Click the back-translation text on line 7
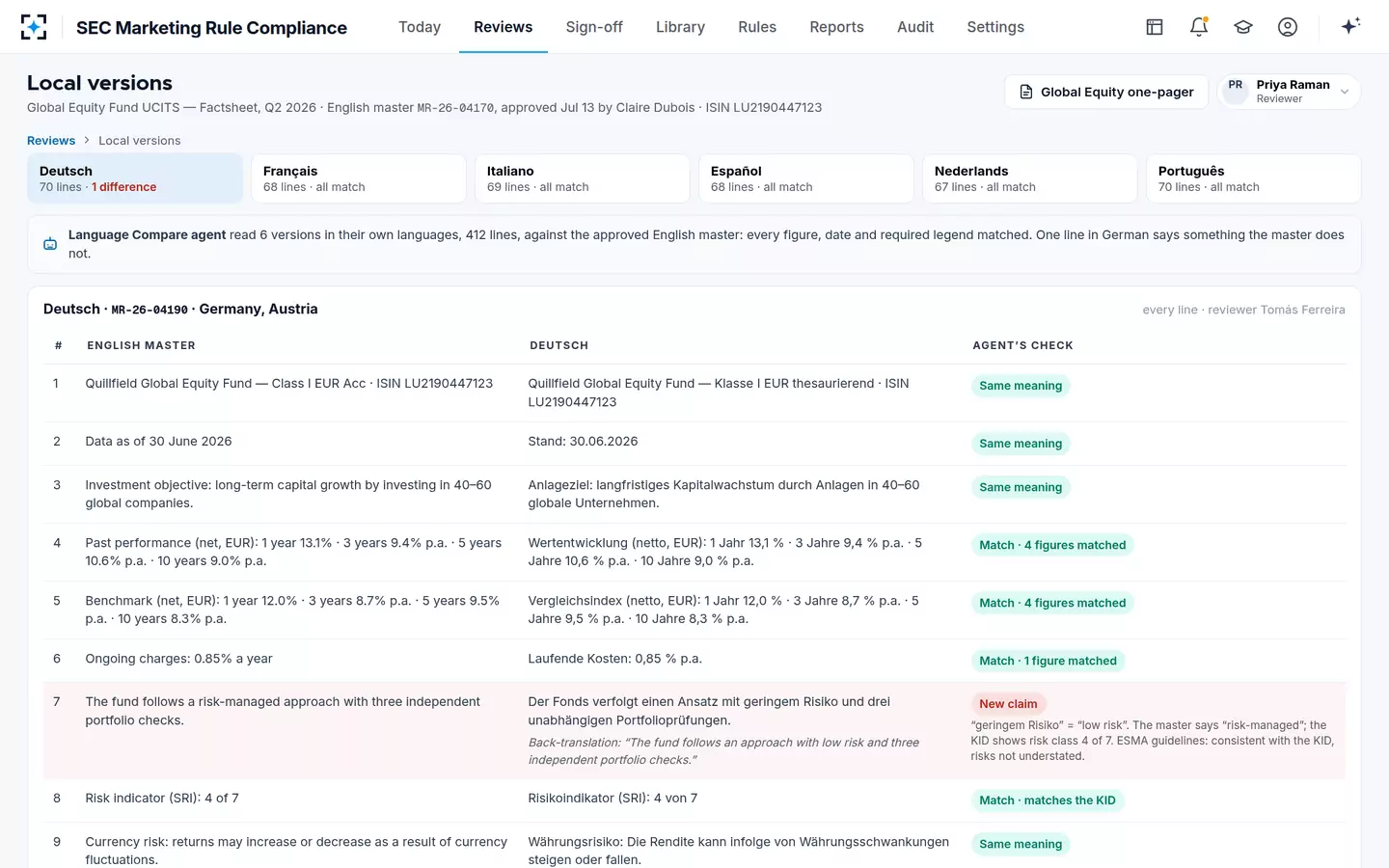The height and width of the screenshot is (868, 1389). click(723, 751)
